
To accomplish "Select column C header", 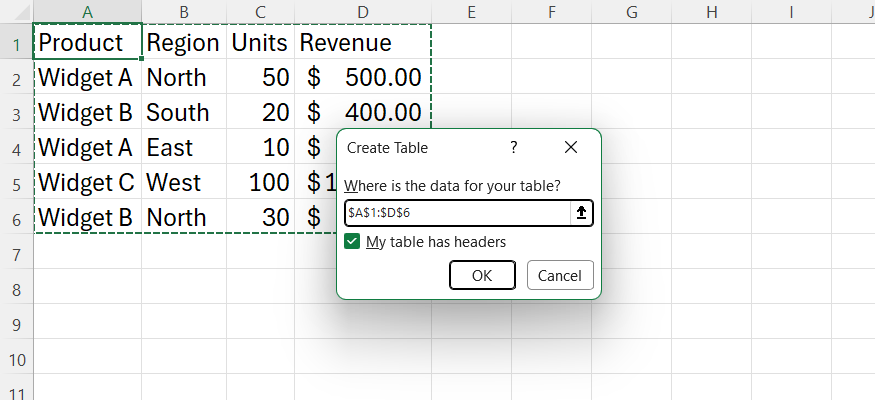I will point(261,12).
